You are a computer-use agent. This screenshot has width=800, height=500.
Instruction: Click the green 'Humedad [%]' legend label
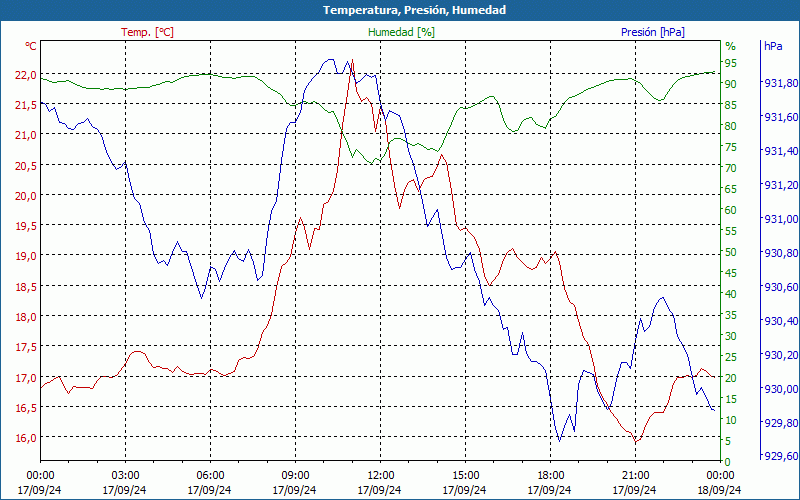401,32
